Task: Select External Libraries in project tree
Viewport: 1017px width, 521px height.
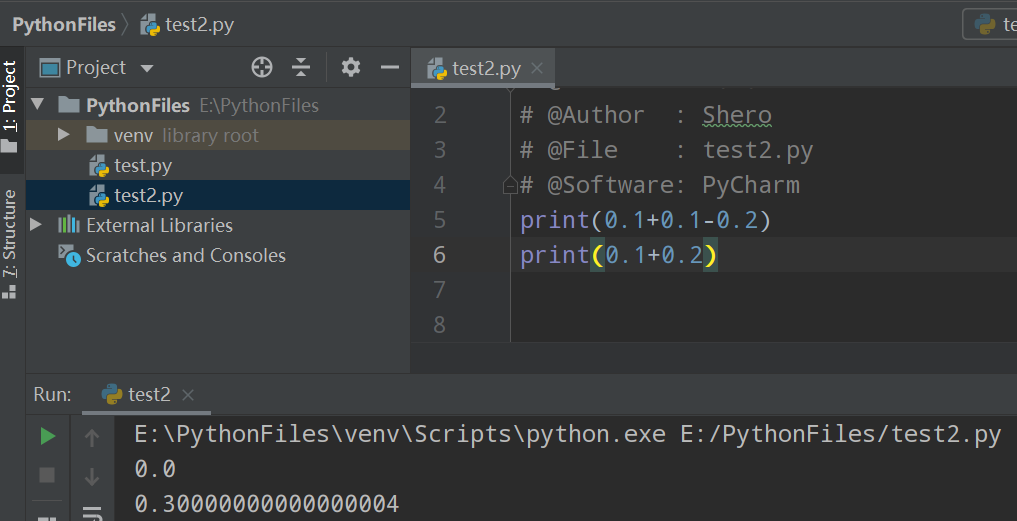Action: [159, 225]
